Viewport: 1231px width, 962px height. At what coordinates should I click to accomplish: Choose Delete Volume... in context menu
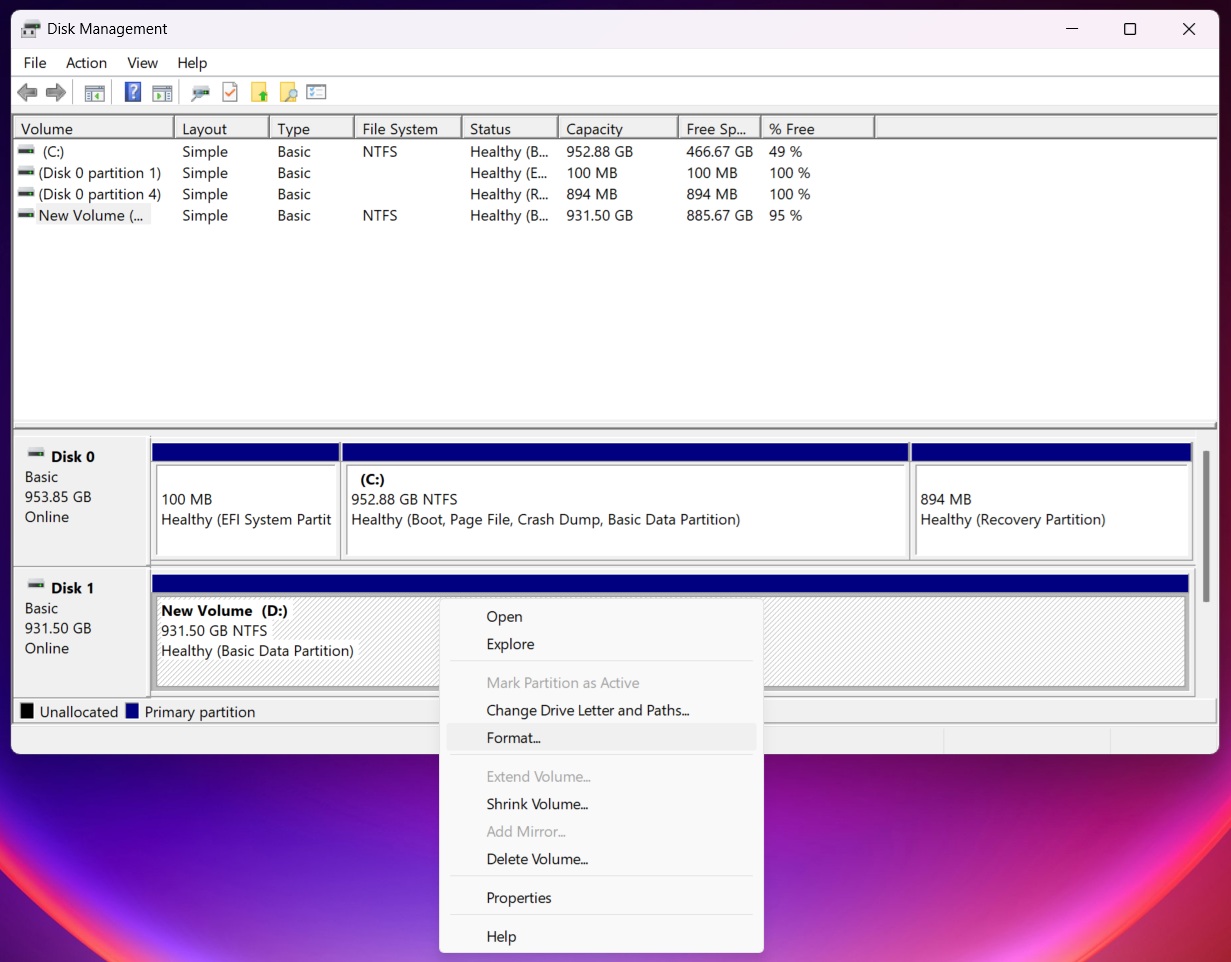(537, 859)
